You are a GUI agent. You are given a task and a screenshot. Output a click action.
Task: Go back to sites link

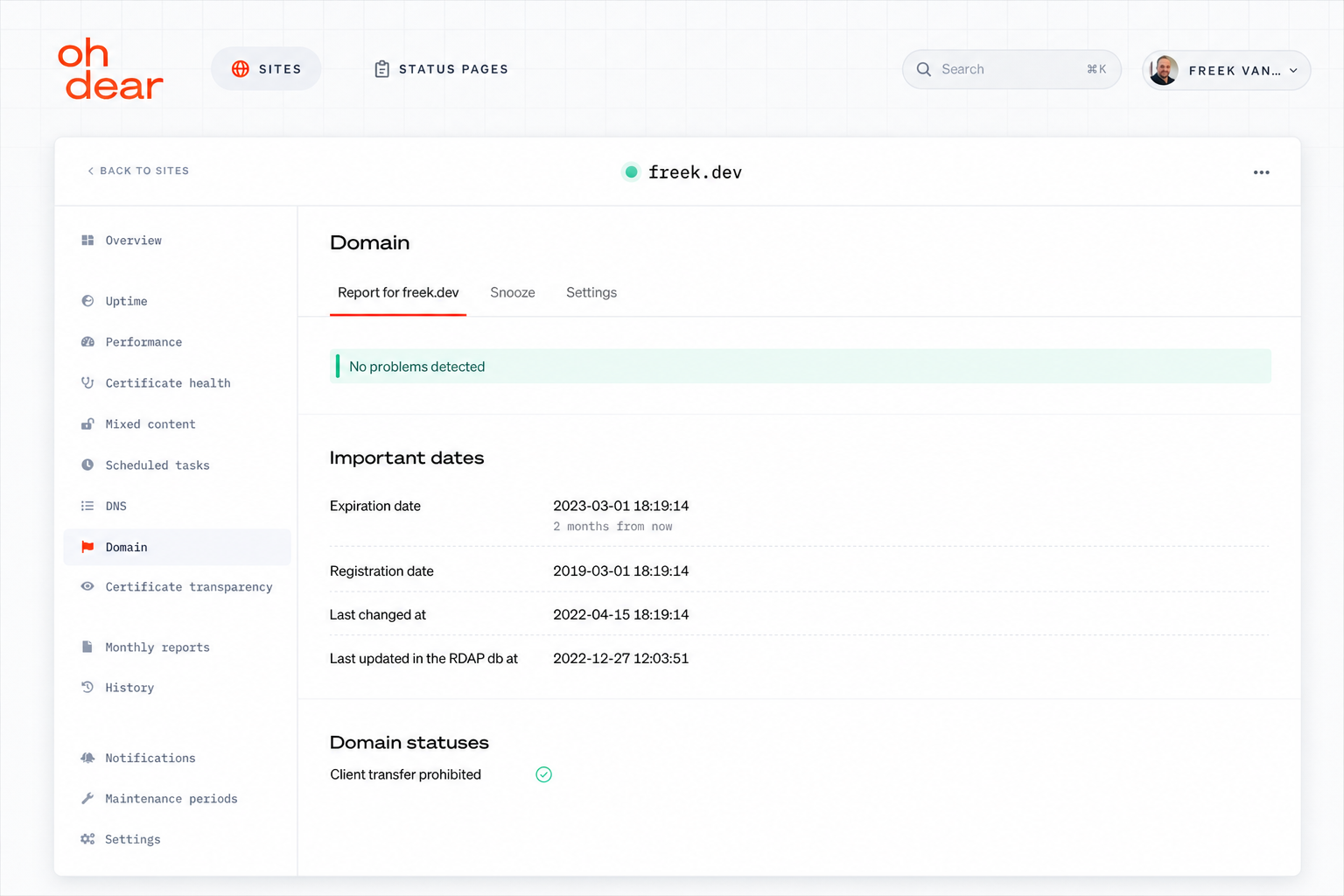[x=138, y=171]
